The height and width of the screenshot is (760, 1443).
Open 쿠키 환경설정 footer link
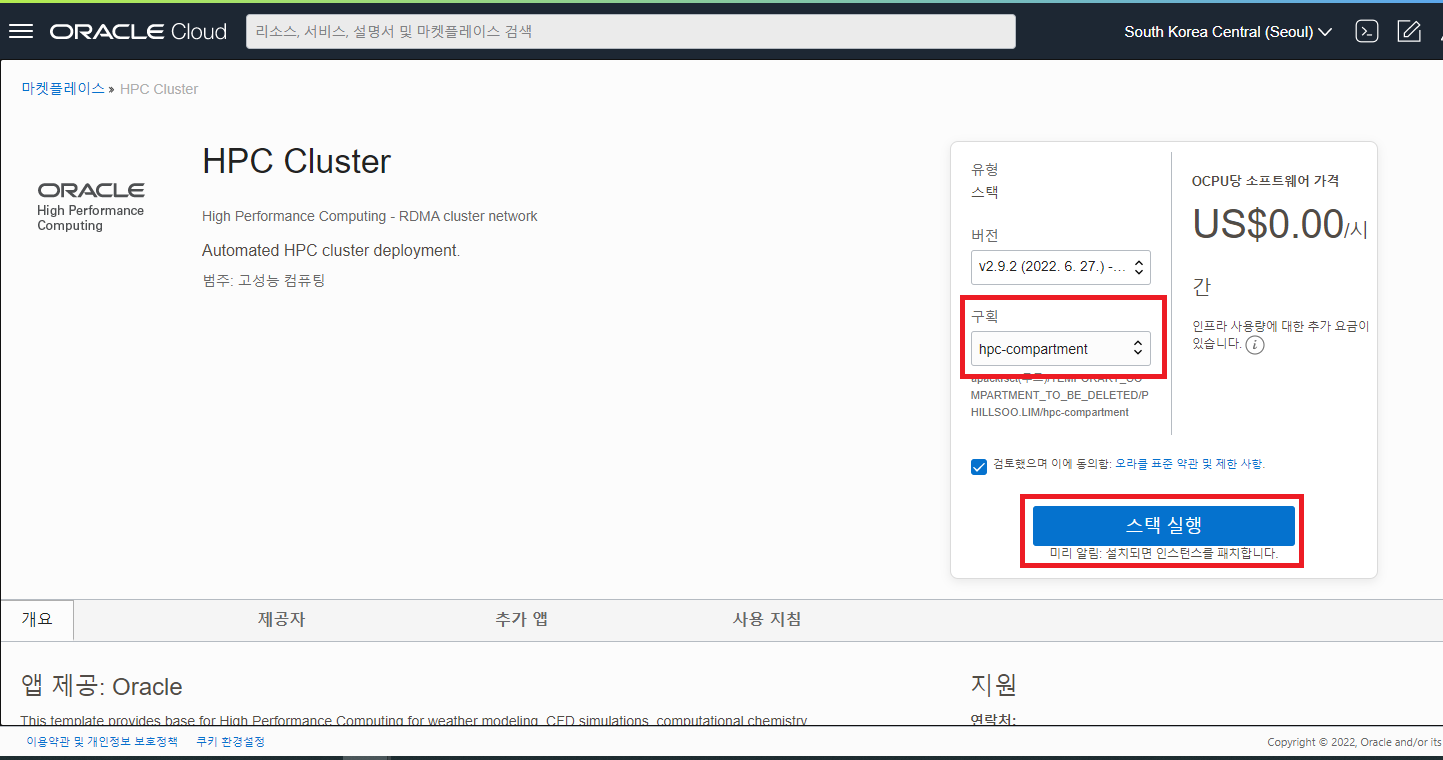point(230,742)
